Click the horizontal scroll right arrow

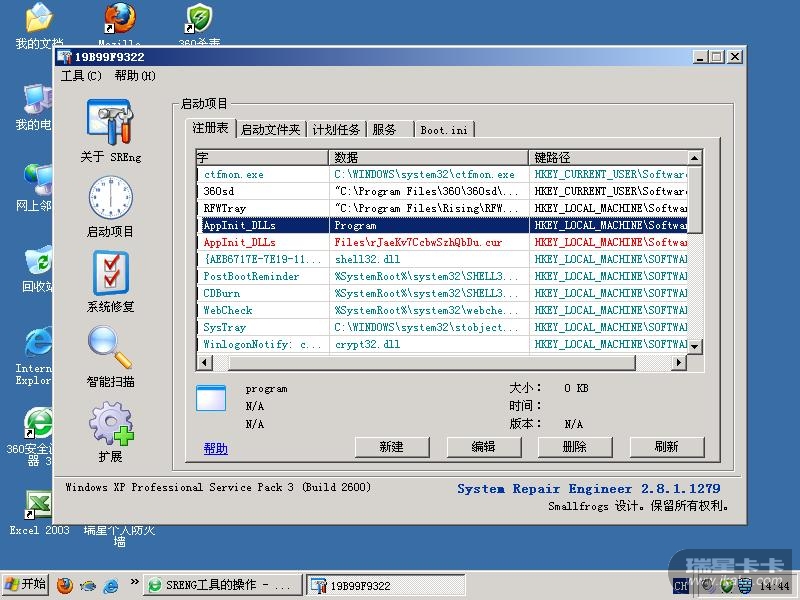coord(678,362)
